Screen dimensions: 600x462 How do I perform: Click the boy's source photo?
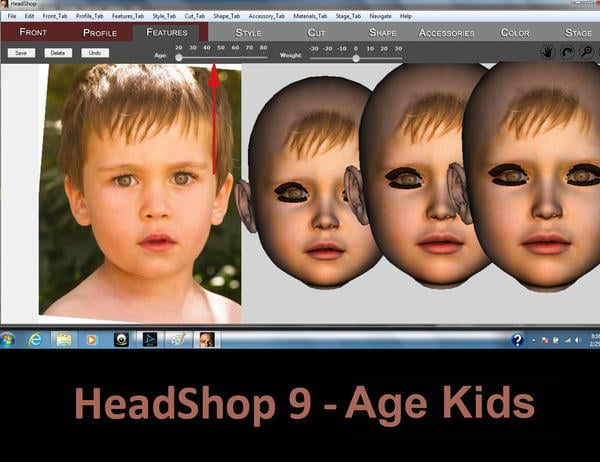(140, 193)
